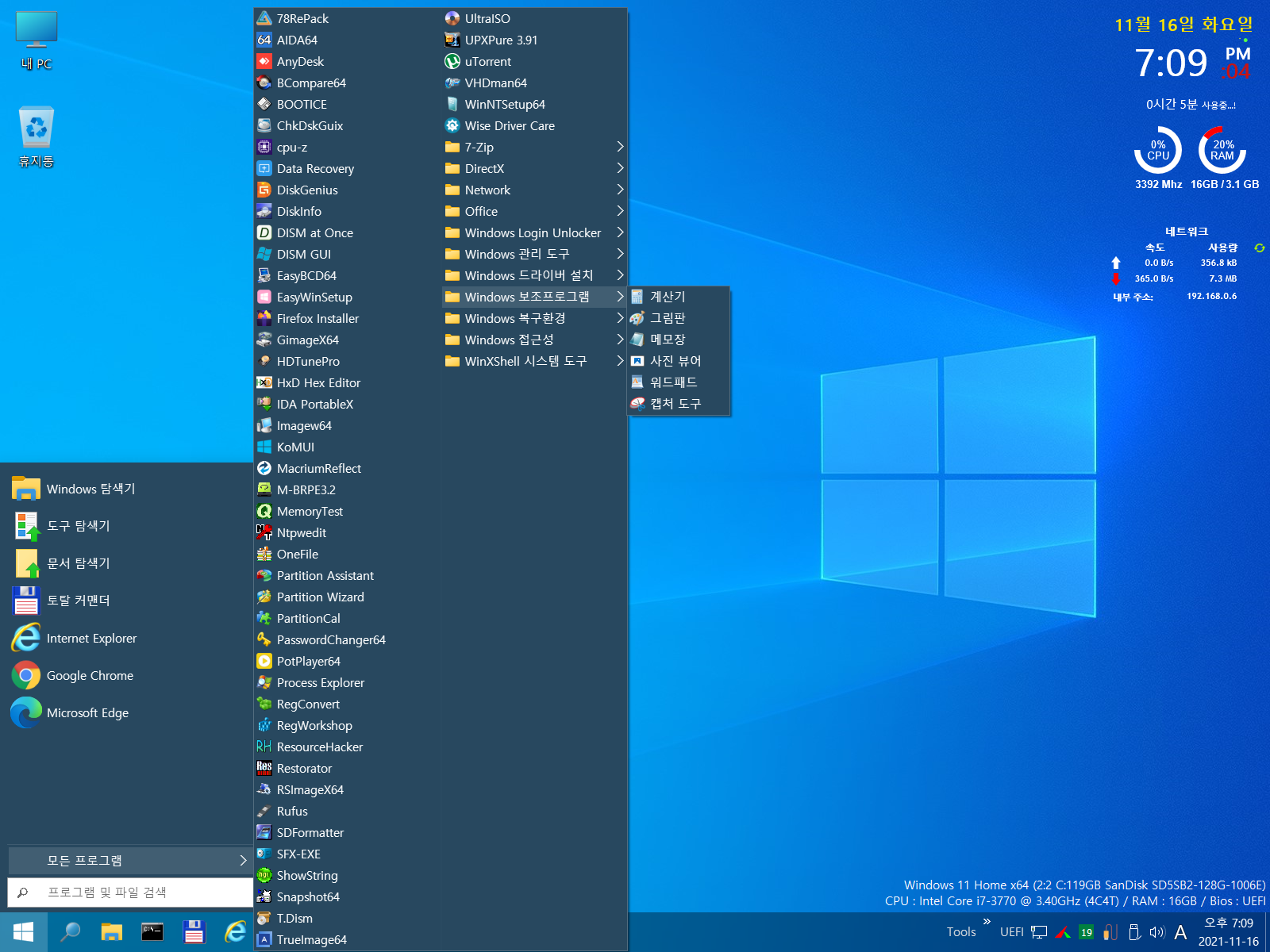
Task: Open GimageX64 icon
Action: coord(264,340)
